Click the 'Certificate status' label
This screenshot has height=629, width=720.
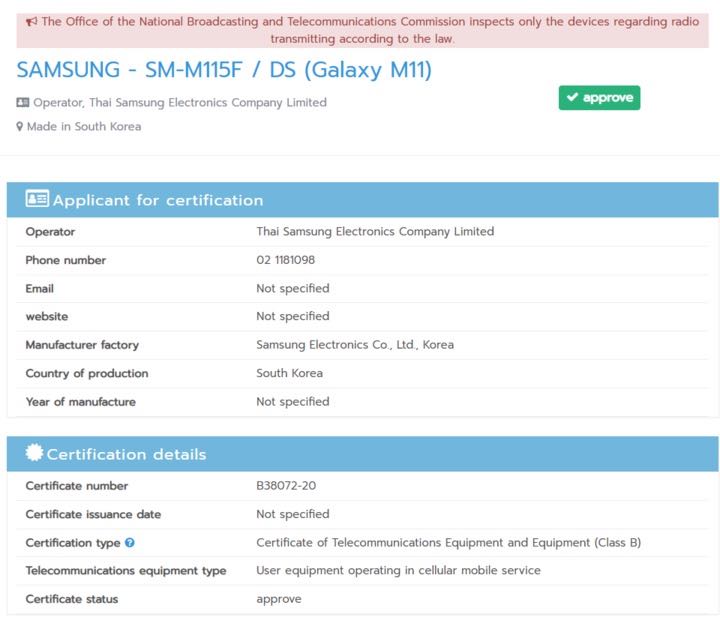click(x=72, y=599)
